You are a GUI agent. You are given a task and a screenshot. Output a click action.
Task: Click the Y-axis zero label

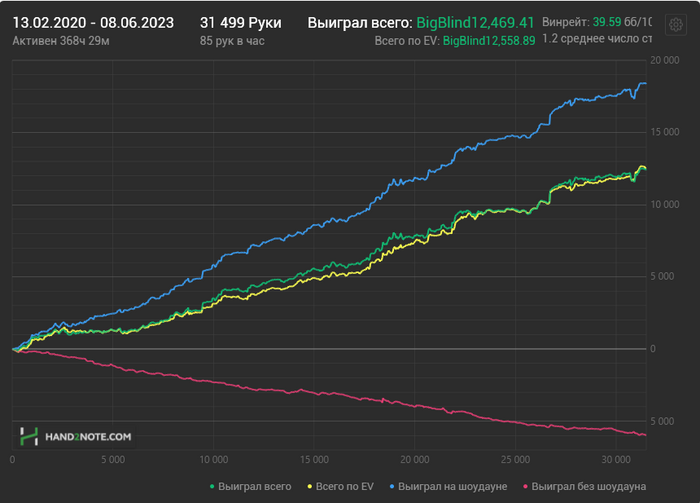(x=653, y=349)
